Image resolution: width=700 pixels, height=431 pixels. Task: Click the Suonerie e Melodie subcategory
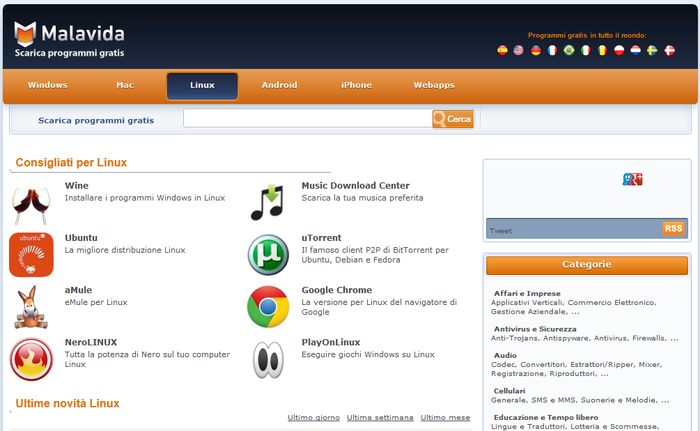618,400
